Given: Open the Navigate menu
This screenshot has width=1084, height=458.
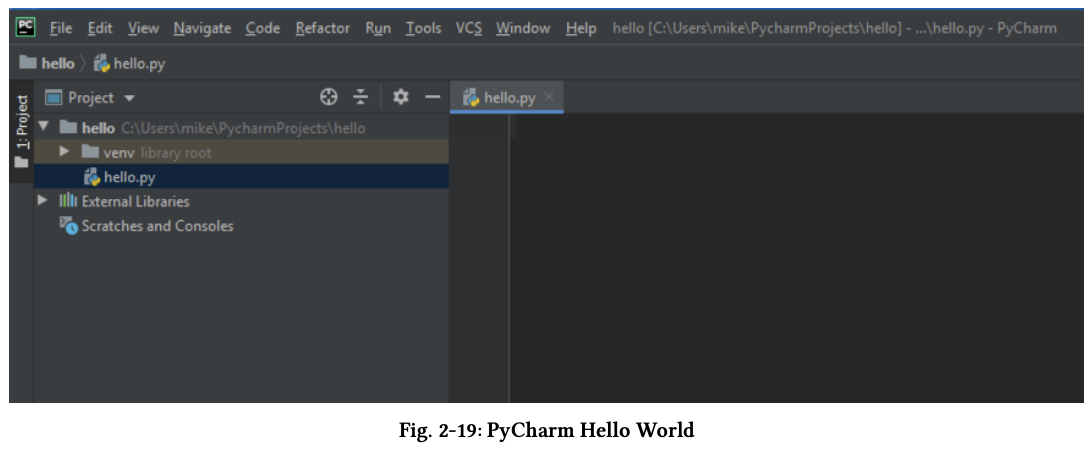Looking at the screenshot, I should pos(203,28).
